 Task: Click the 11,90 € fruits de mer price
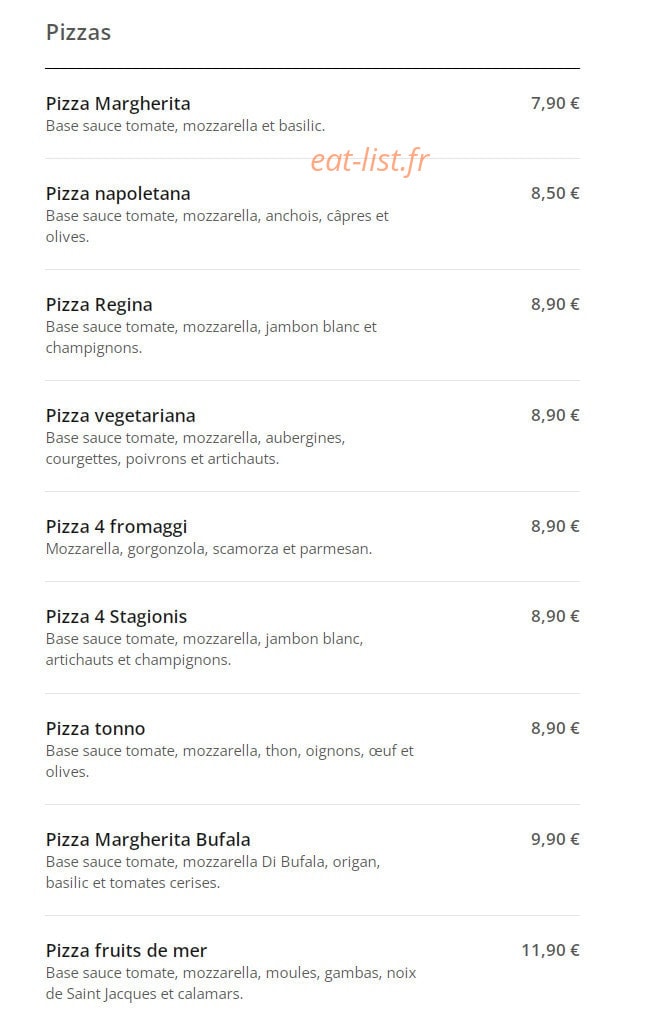550,951
